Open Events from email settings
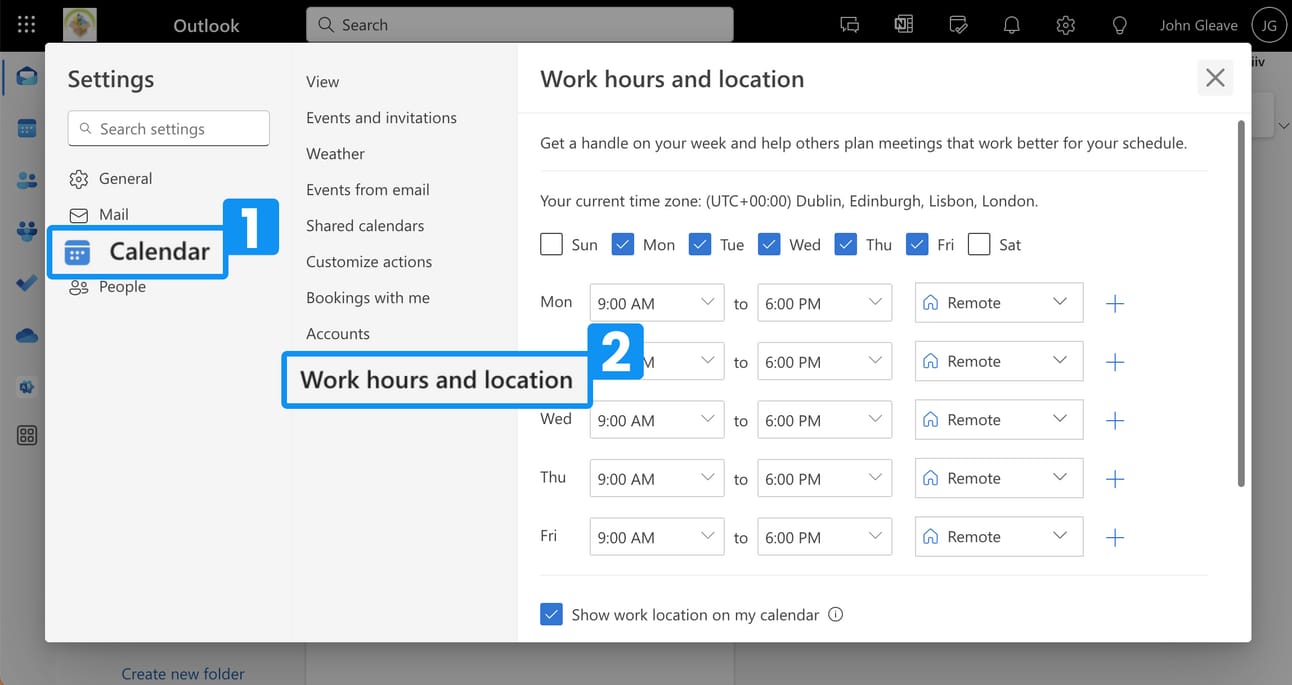The image size is (1292, 685). [368, 190]
